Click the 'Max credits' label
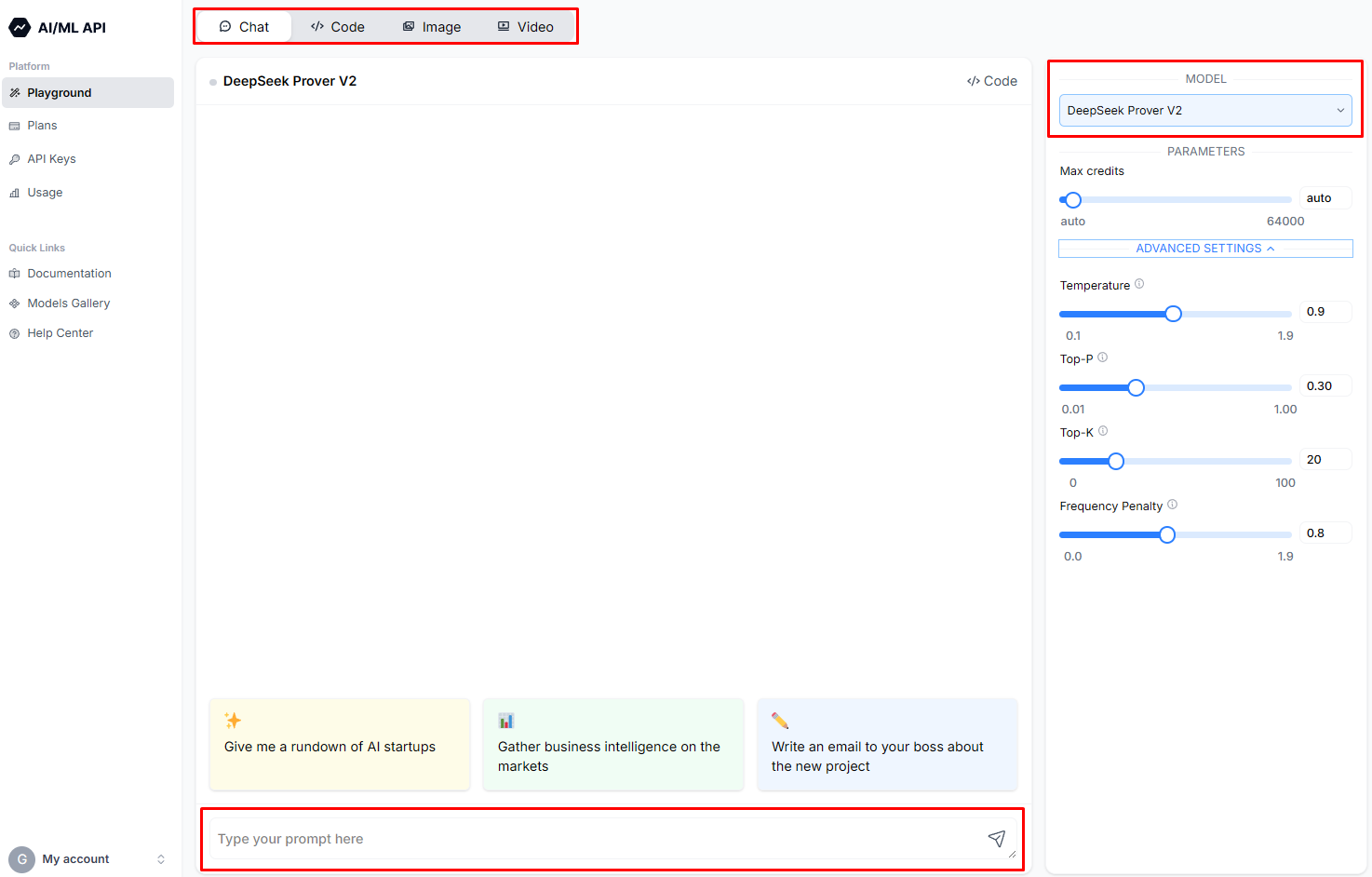Viewport: 1372px width, 877px height. [1092, 171]
